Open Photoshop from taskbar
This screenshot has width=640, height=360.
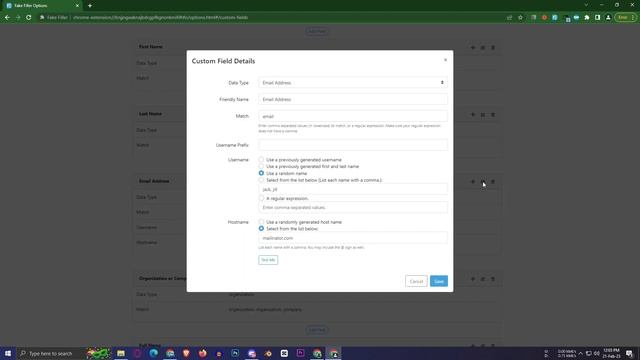click(235, 353)
